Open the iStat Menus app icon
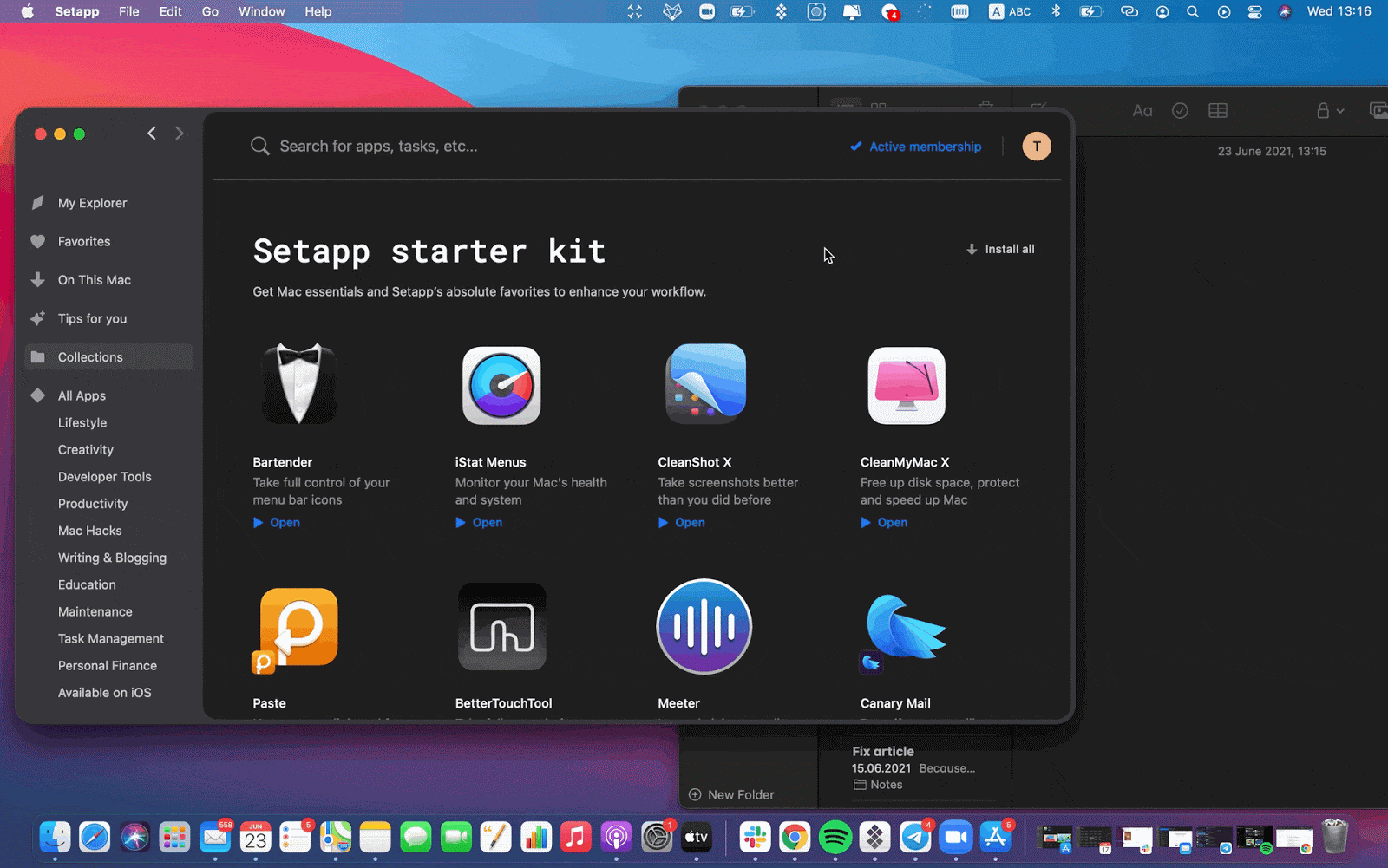Viewport: 1388px width, 868px height. tap(501, 385)
